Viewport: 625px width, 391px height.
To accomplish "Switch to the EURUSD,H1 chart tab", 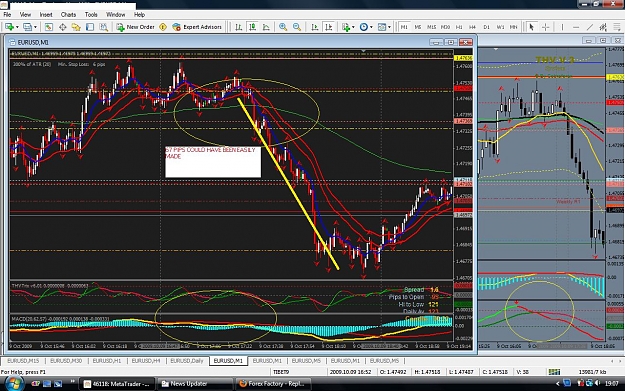I will (x=107, y=361).
